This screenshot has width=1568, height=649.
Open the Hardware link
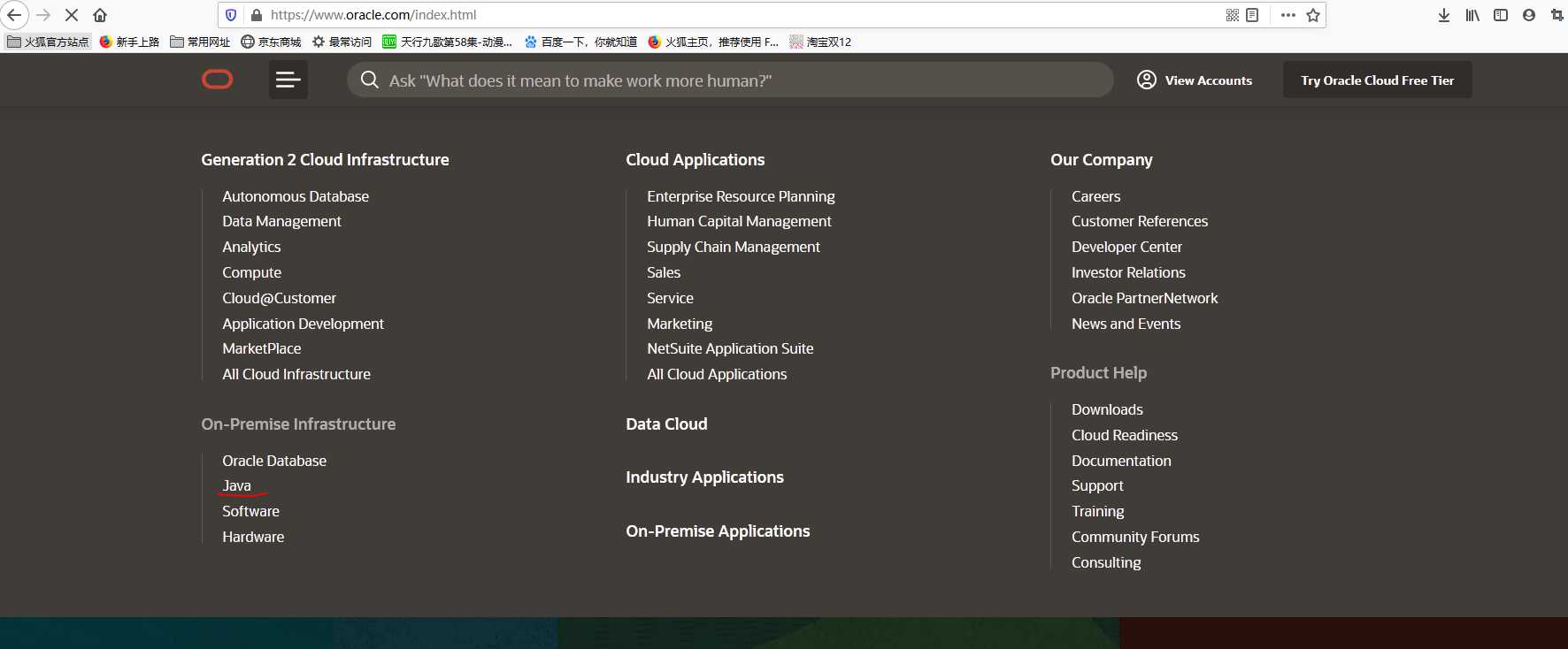pos(253,537)
